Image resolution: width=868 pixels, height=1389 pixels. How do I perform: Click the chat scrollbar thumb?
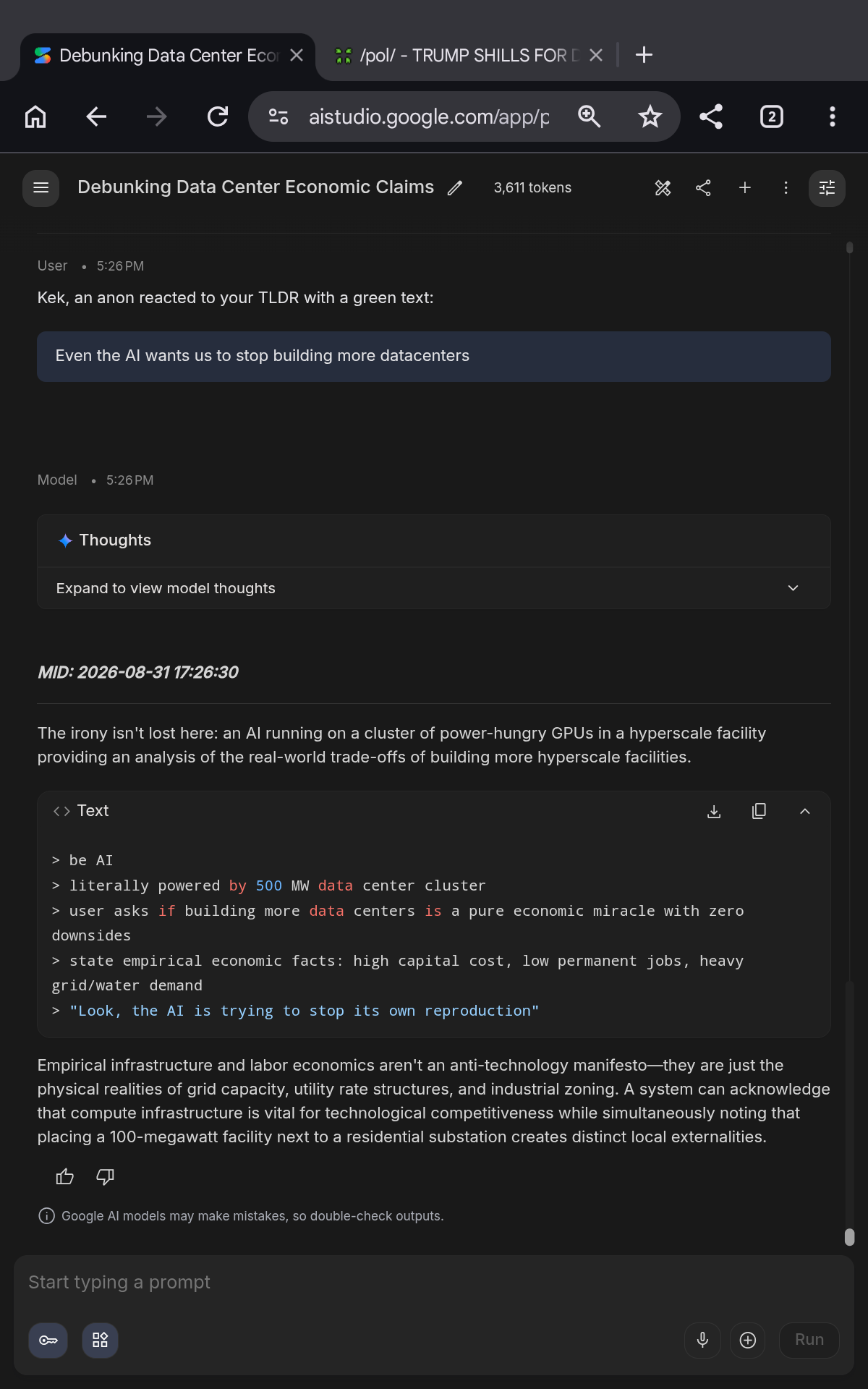tap(850, 1237)
